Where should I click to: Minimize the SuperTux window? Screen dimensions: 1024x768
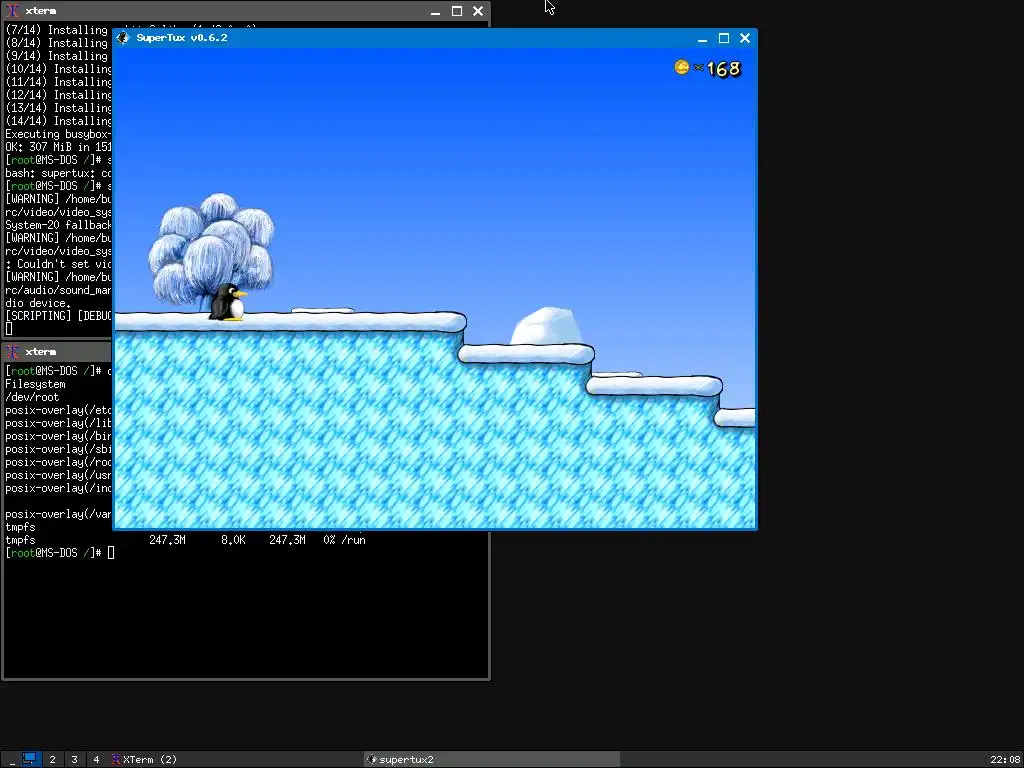pos(703,39)
